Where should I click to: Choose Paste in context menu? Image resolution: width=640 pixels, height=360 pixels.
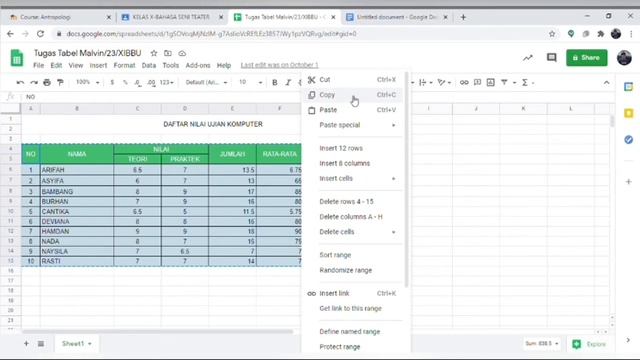(353, 110)
